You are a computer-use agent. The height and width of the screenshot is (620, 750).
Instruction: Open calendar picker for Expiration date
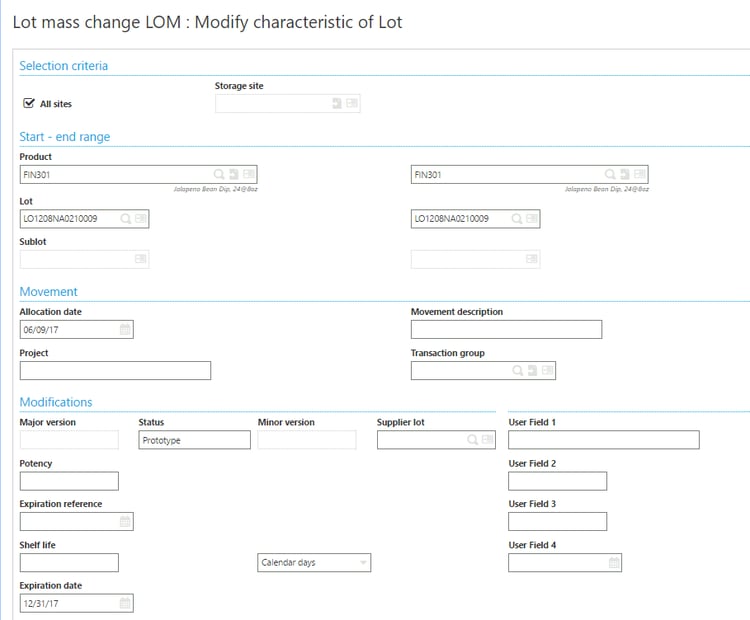point(125,603)
